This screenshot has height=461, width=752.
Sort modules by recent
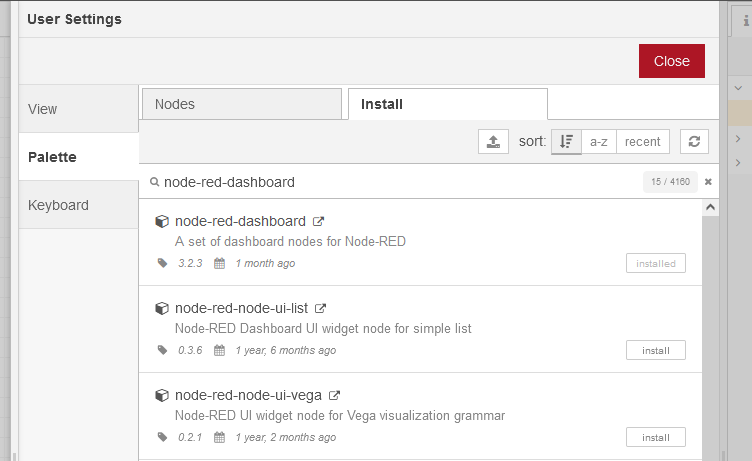pos(642,142)
